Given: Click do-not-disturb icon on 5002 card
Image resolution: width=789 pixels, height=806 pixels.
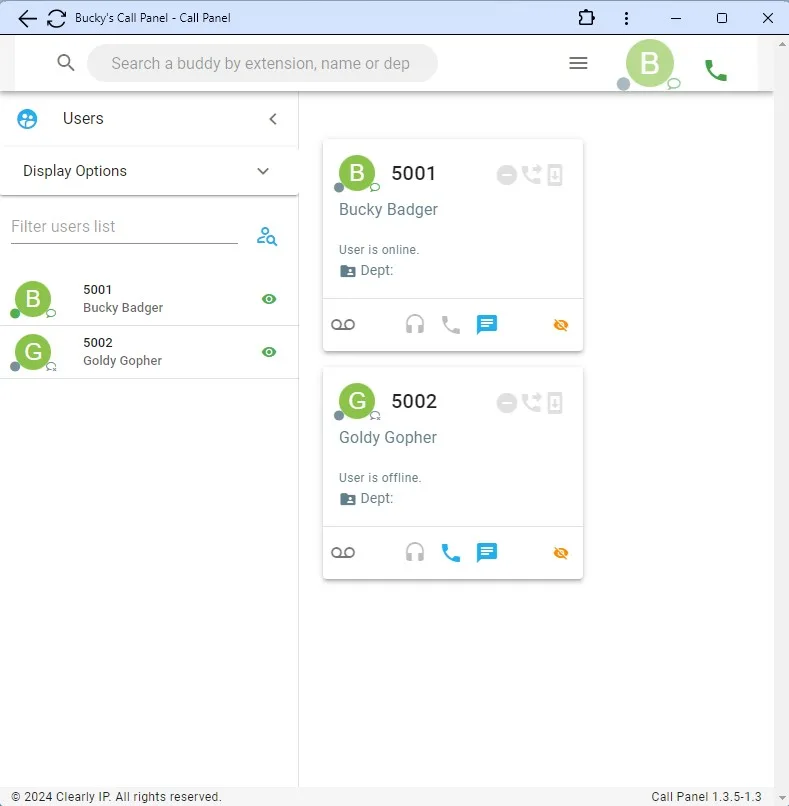Looking at the screenshot, I should pyautogui.click(x=506, y=402).
